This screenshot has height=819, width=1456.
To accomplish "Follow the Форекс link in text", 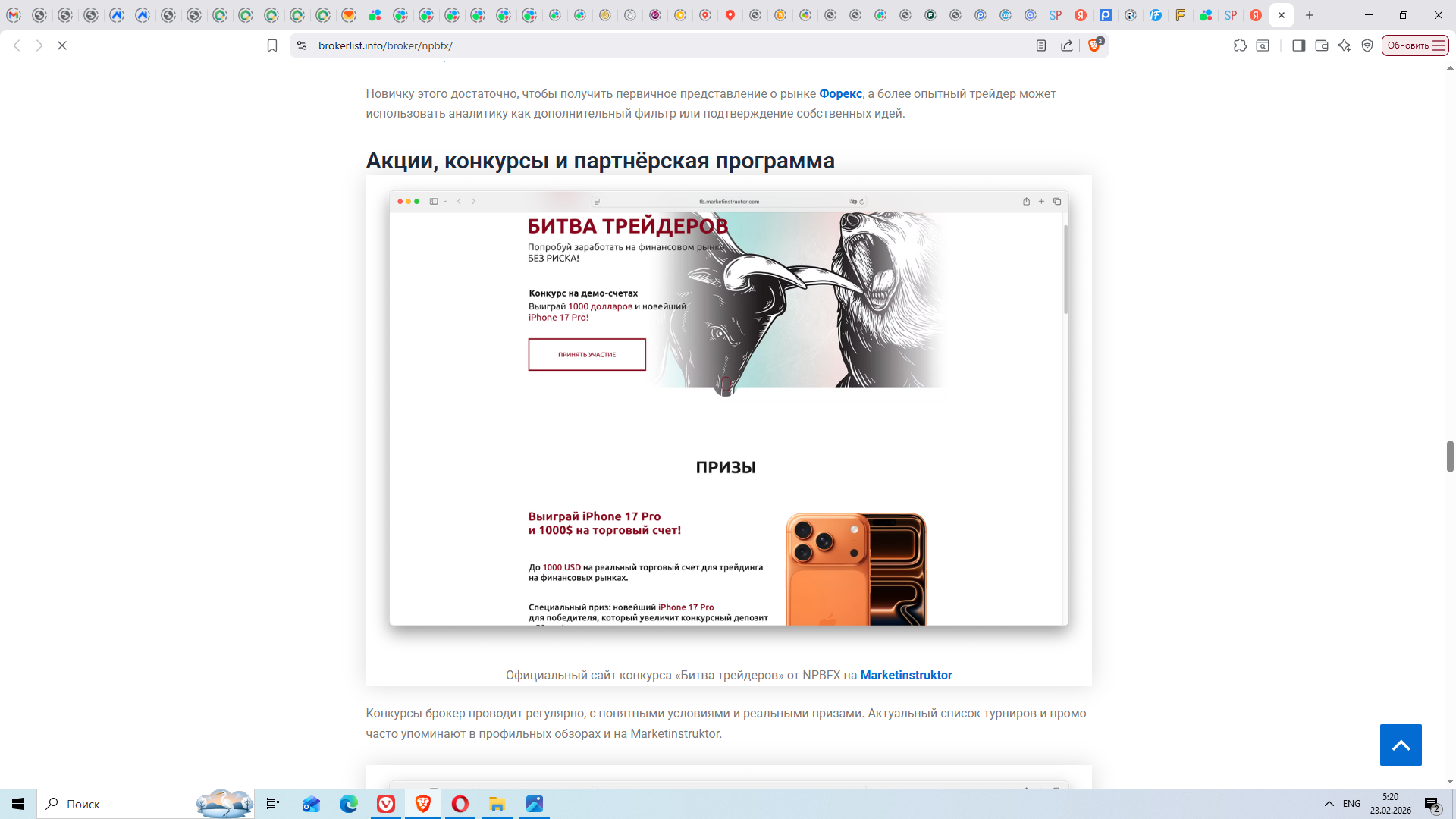I will 840,93.
